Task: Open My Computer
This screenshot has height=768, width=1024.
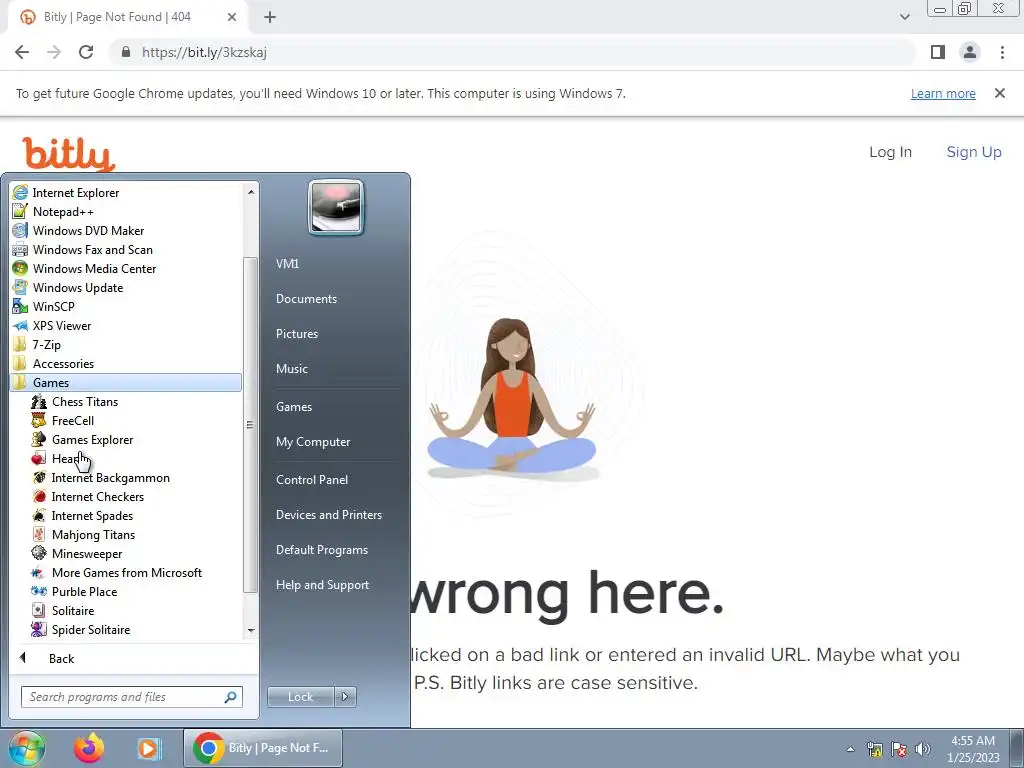Action: click(x=313, y=442)
